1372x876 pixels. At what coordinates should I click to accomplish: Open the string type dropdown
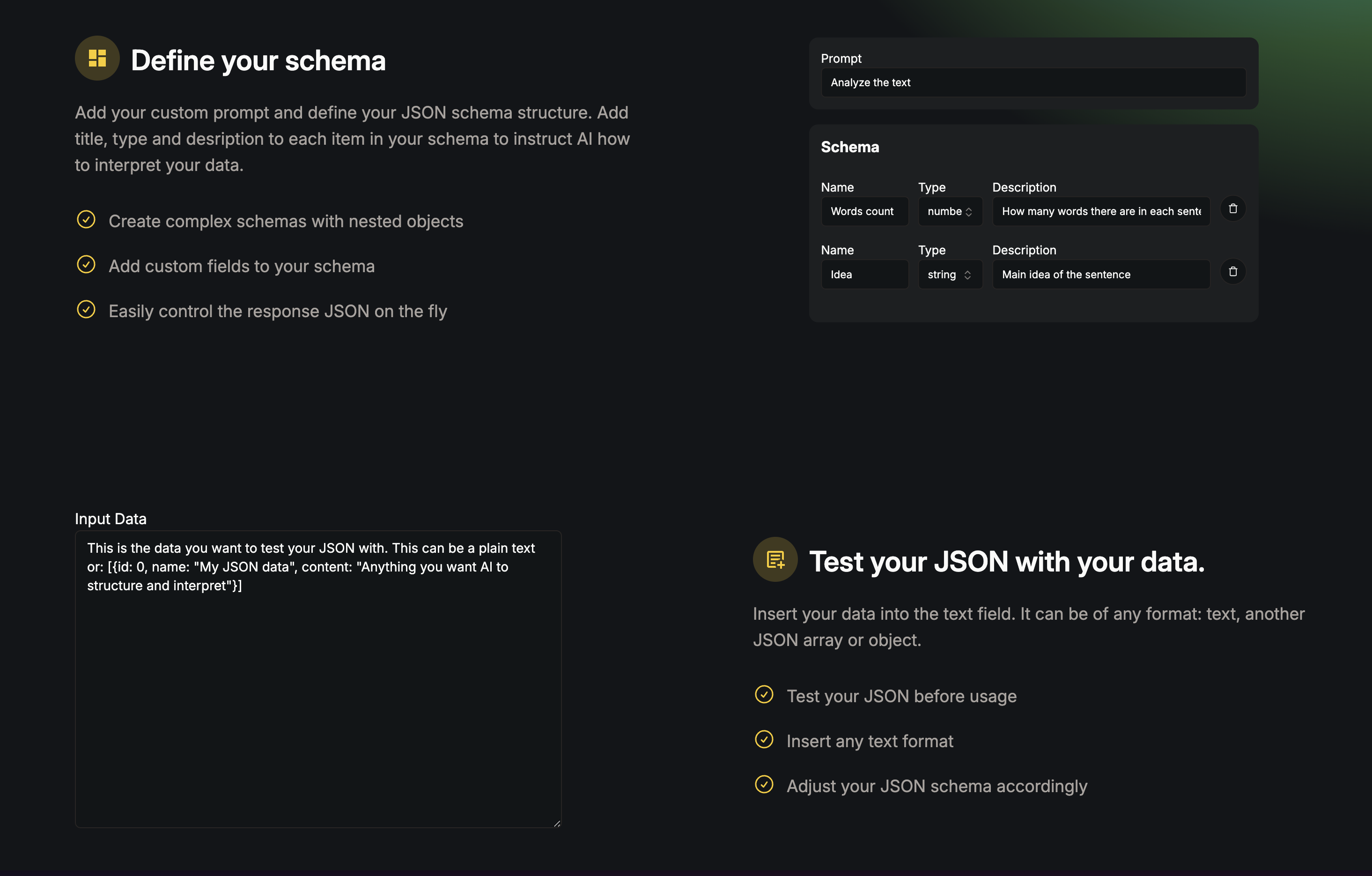(x=950, y=275)
